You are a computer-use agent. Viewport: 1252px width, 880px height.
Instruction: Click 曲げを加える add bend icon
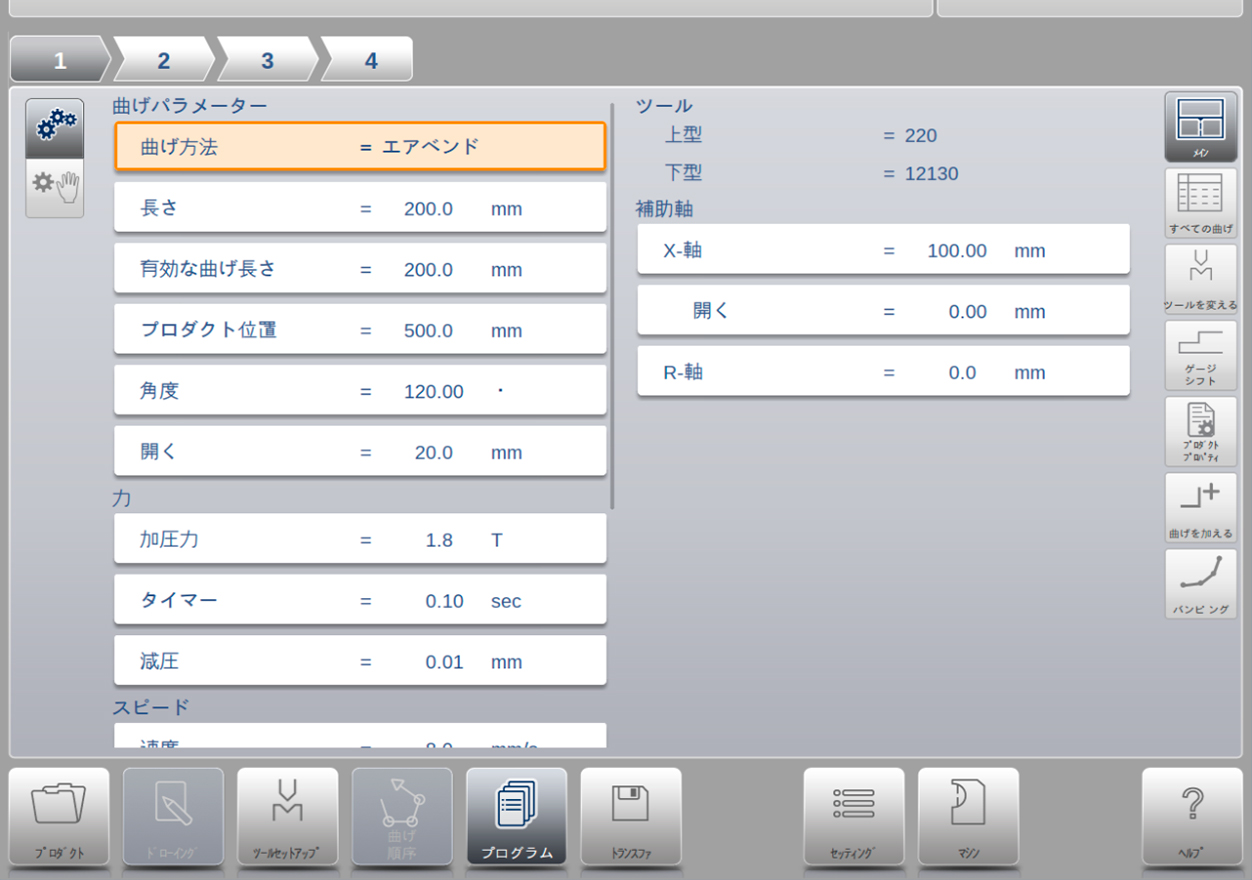[x=1200, y=507]
